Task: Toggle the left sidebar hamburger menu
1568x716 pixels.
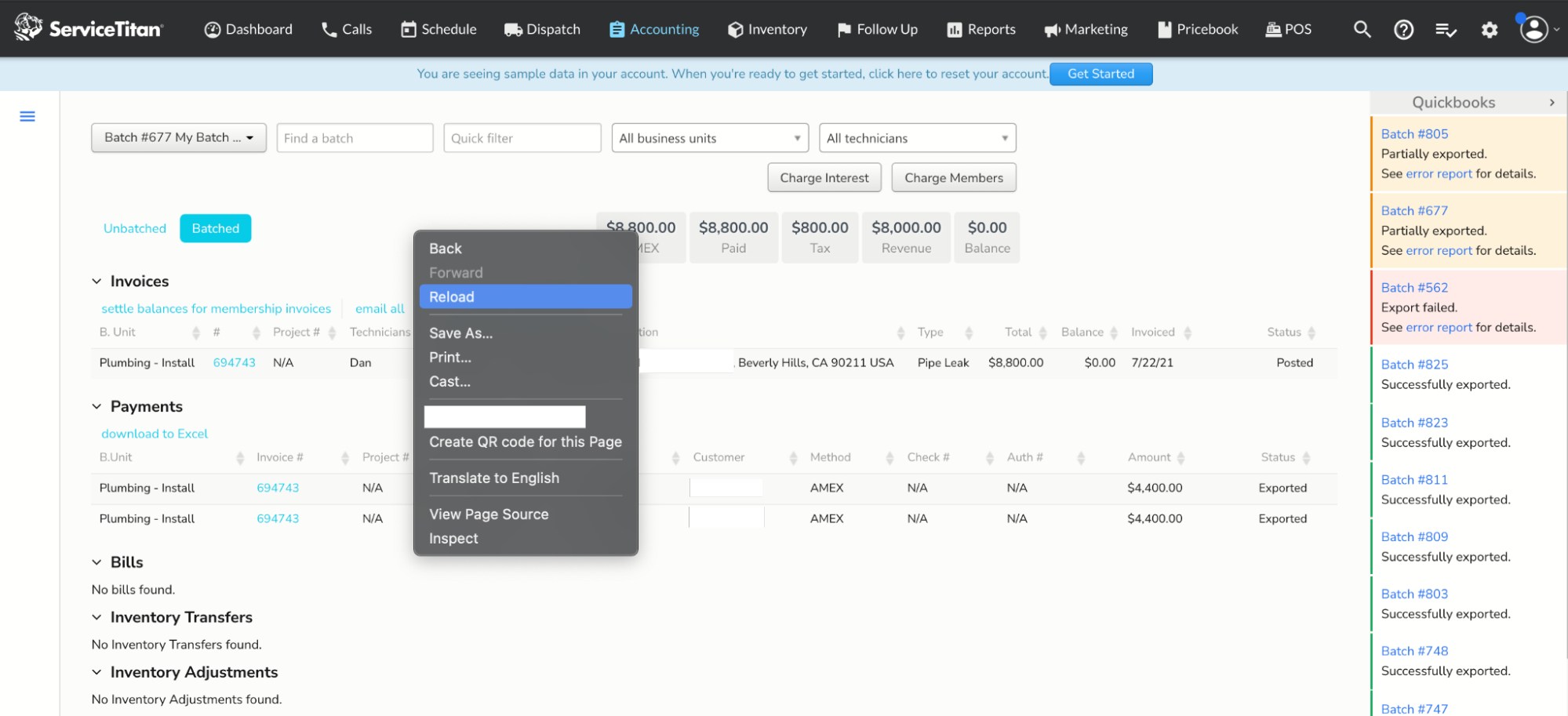Action: click(27, 117)
